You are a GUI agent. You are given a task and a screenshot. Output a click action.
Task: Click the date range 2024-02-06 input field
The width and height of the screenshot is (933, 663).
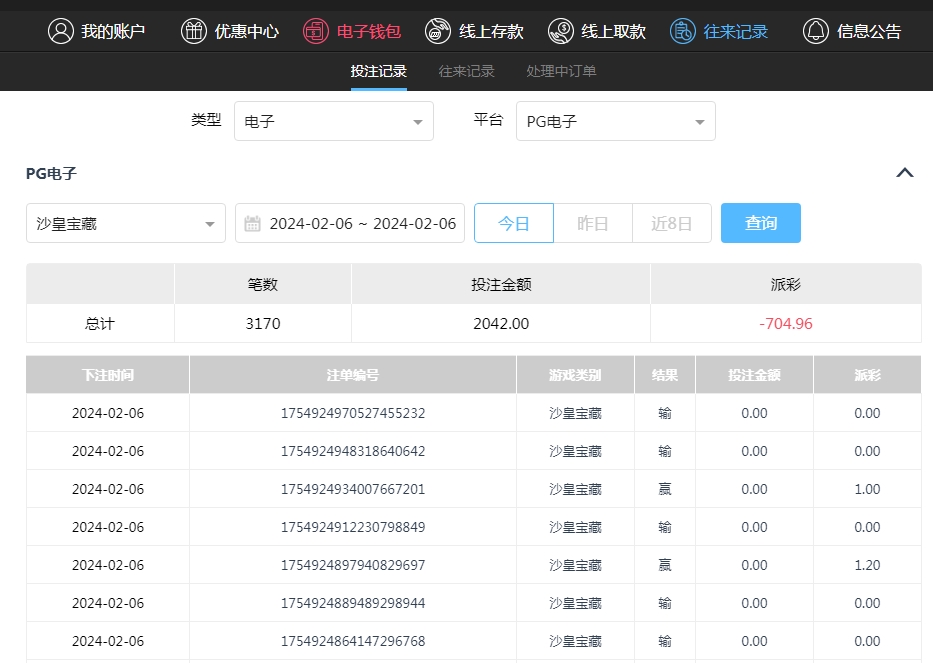click(x=362, y=223)
